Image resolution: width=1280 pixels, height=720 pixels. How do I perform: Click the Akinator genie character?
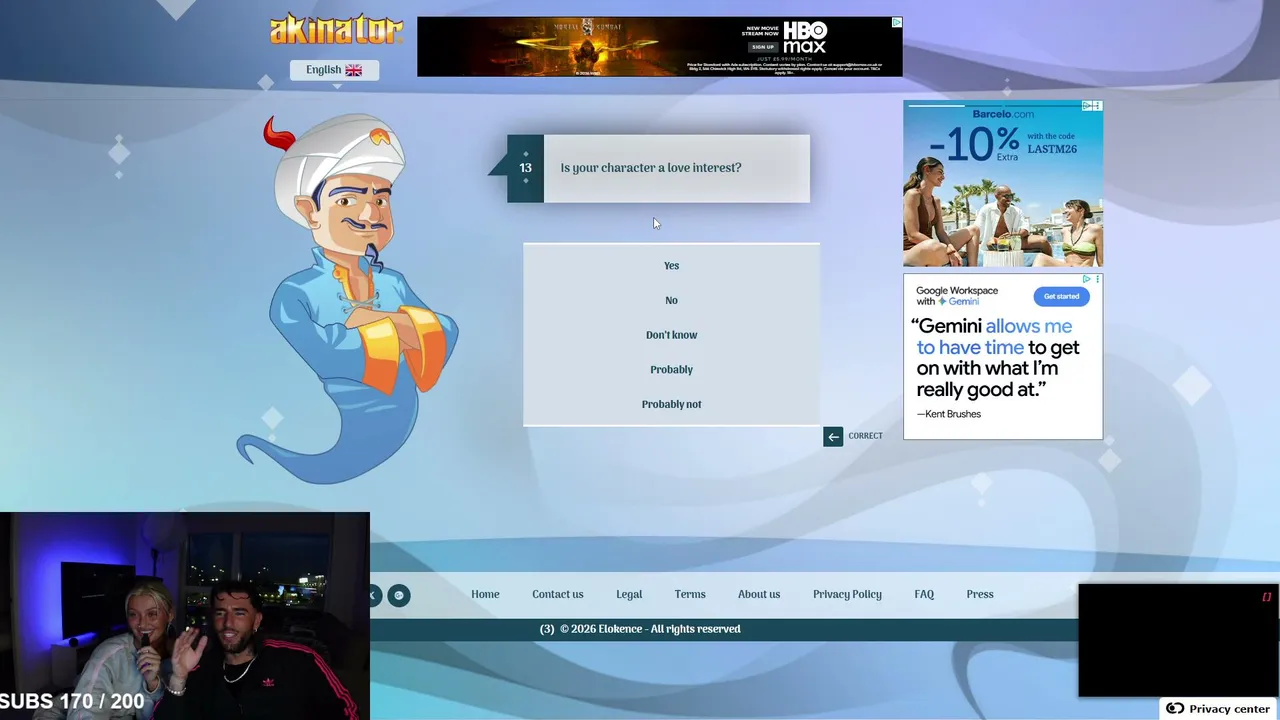pos(348,299)
